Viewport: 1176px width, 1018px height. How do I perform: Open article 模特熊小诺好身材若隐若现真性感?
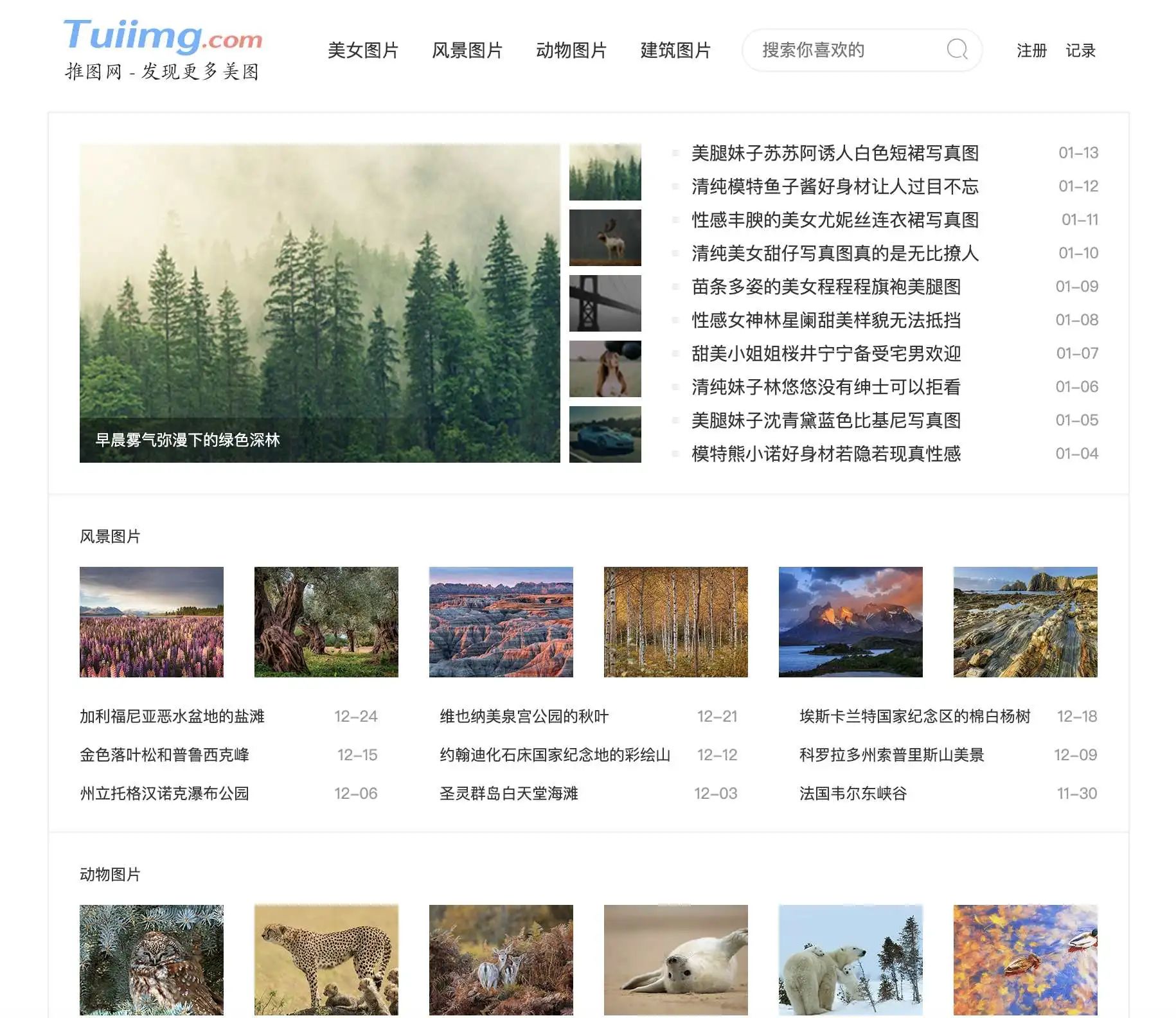(826, 454)
